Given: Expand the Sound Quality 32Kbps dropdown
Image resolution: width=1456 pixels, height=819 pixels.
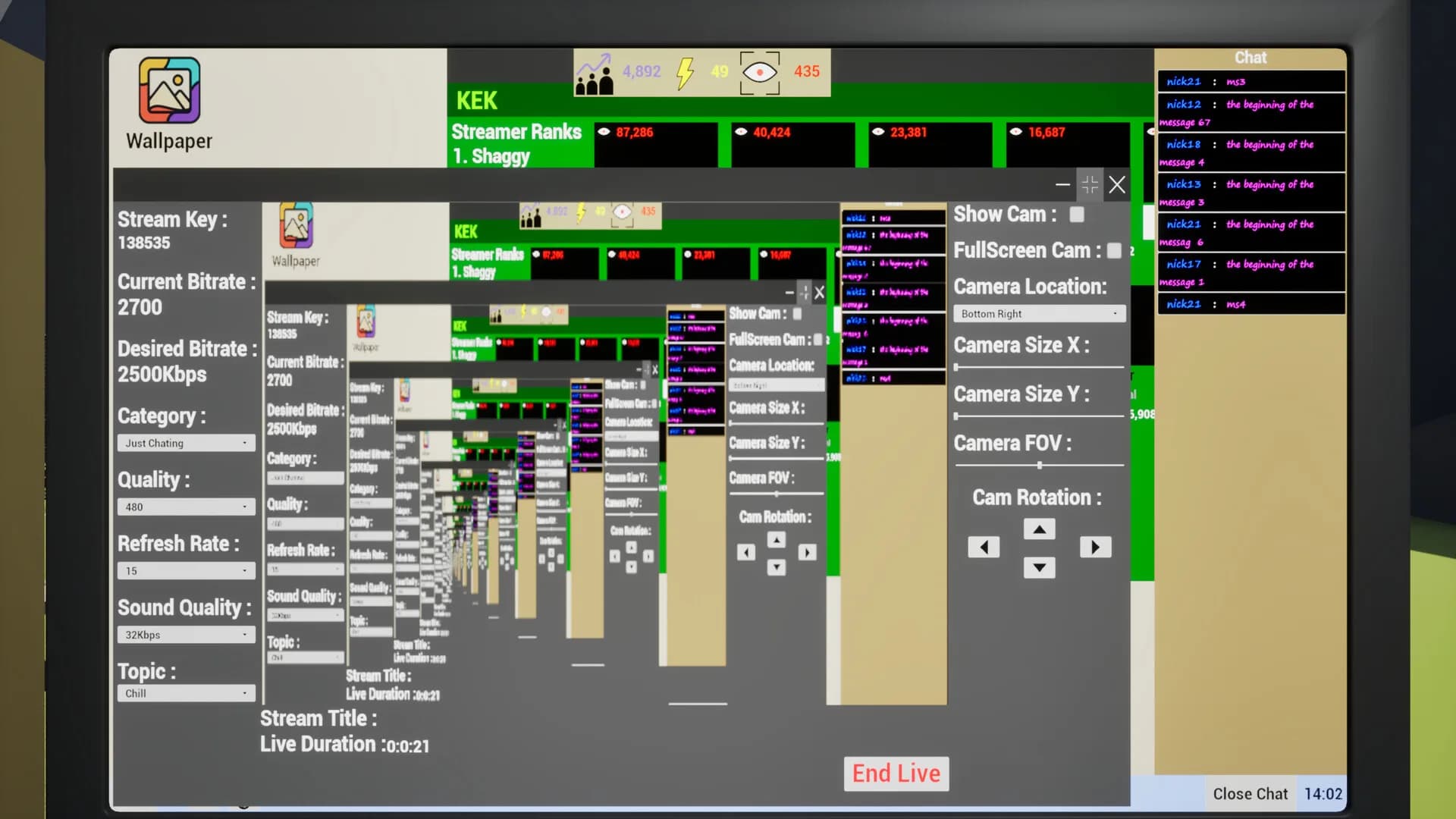Looking at the screenshot, I should pyautogui.click(x=187, y=635).
